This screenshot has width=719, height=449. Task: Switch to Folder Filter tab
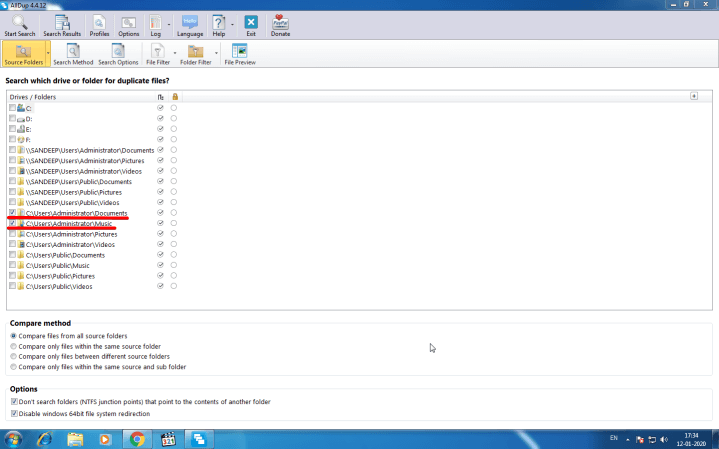[195, 54]
